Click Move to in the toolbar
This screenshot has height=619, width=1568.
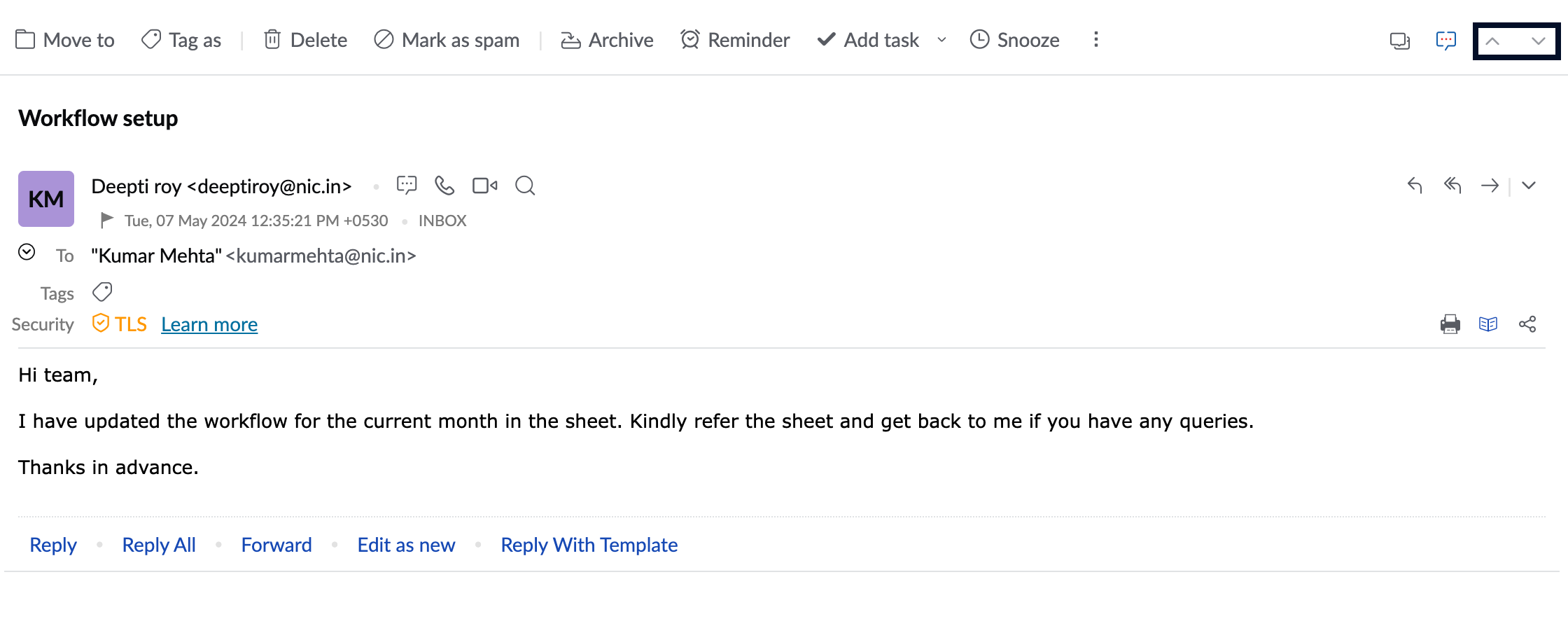[x=65, y=40]
